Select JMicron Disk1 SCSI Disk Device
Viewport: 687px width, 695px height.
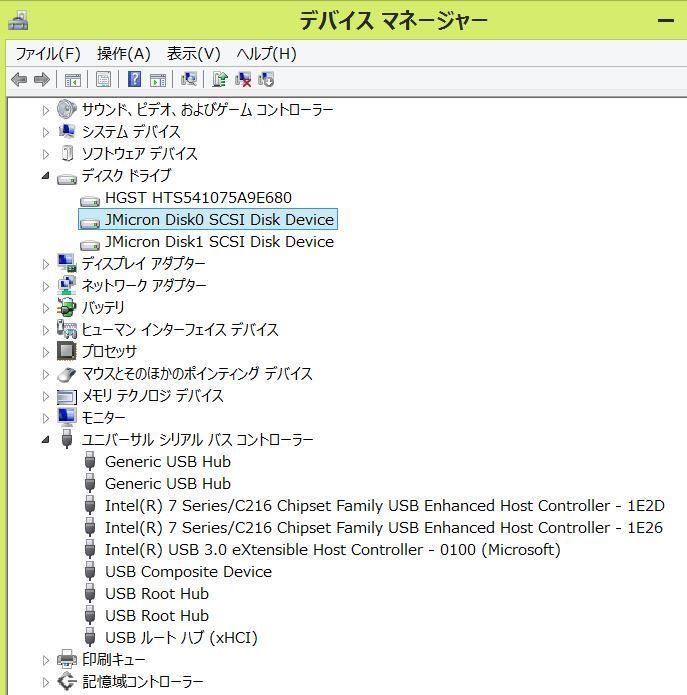(219, 242)
